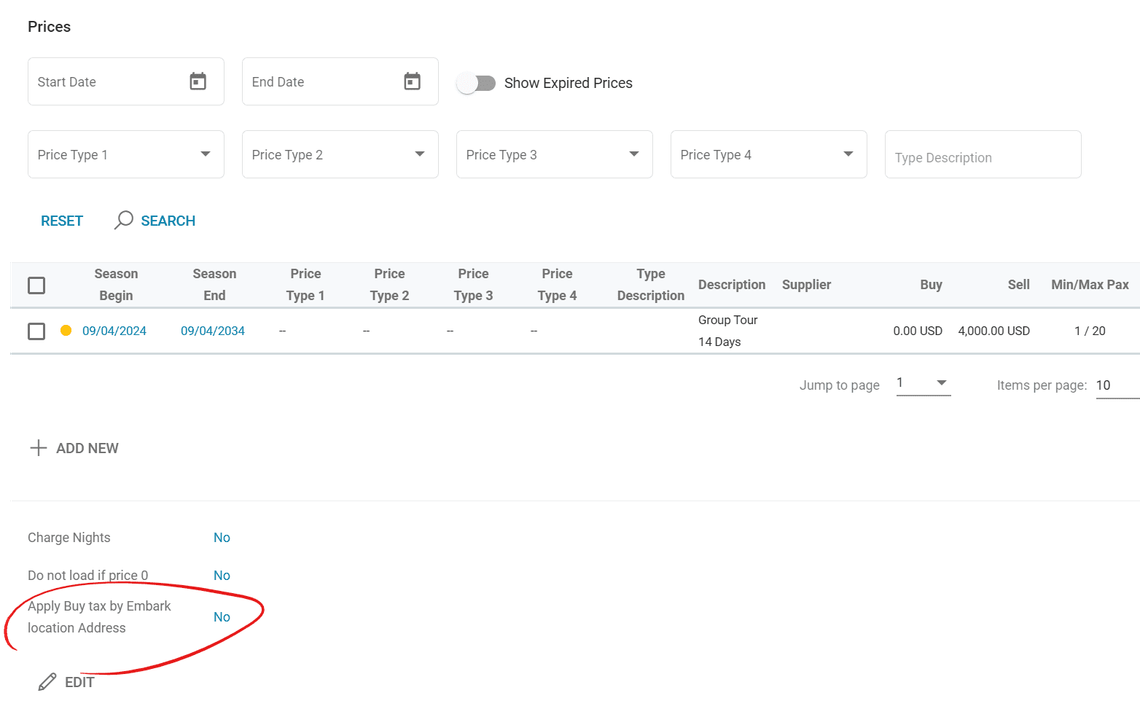Click the Charge Nights 'No' value
1140x727 pixels.
tap(222, 538)
